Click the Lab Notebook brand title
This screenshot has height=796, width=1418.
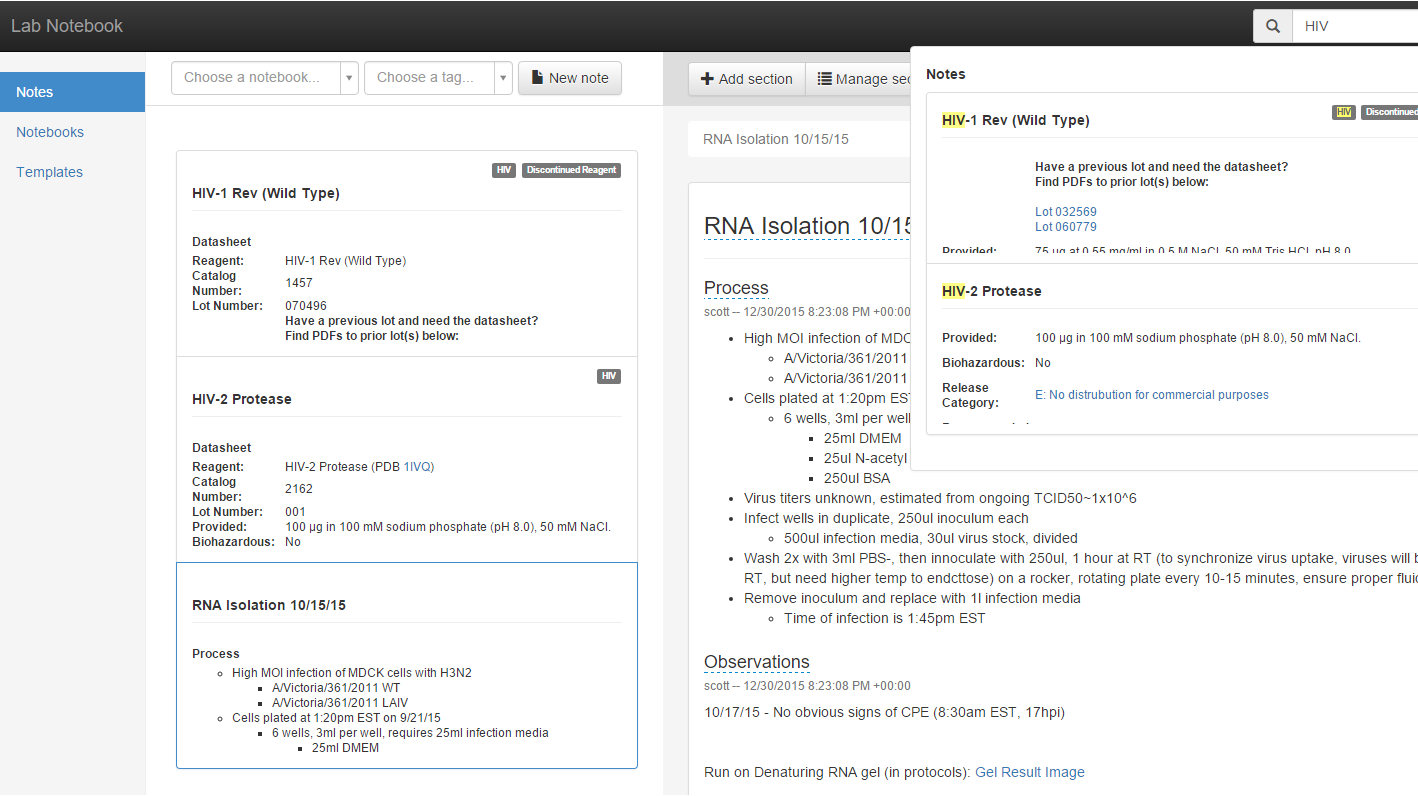tap(67, 26)
